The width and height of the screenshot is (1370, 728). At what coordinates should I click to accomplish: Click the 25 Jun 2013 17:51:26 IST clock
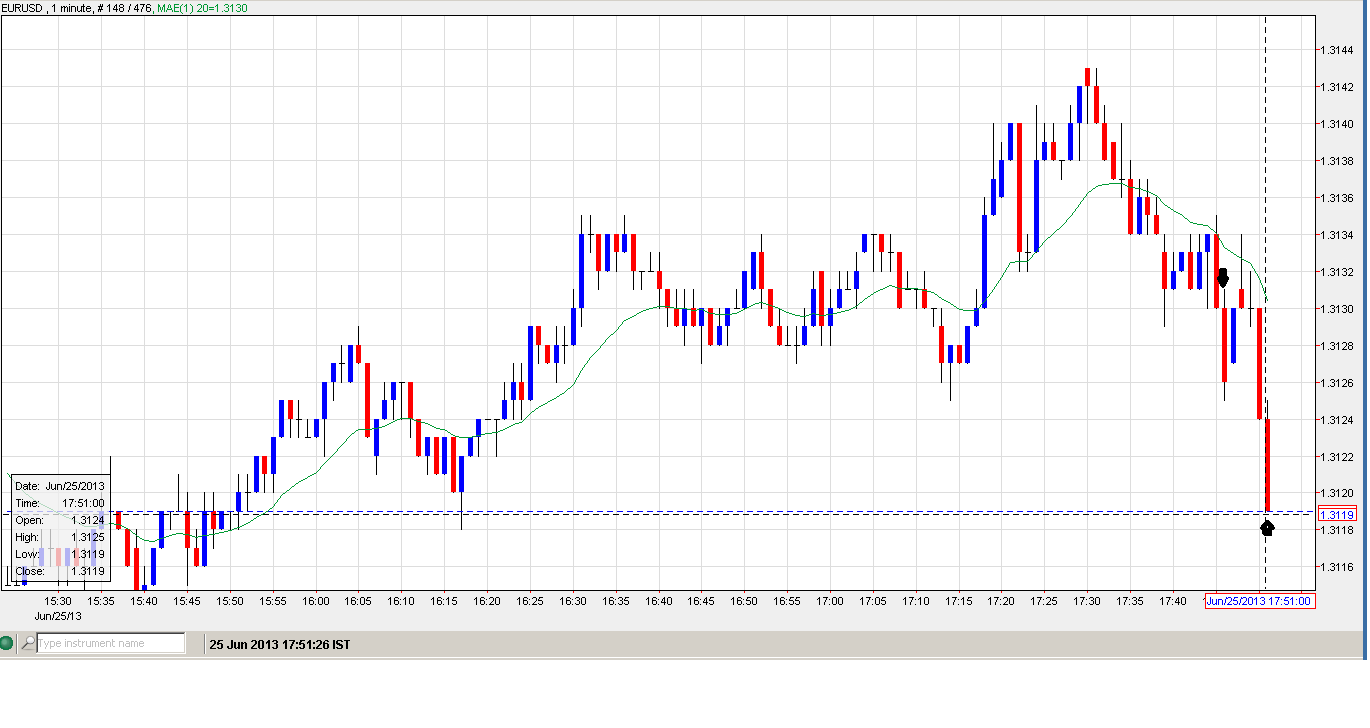click(x=279, y=645)
